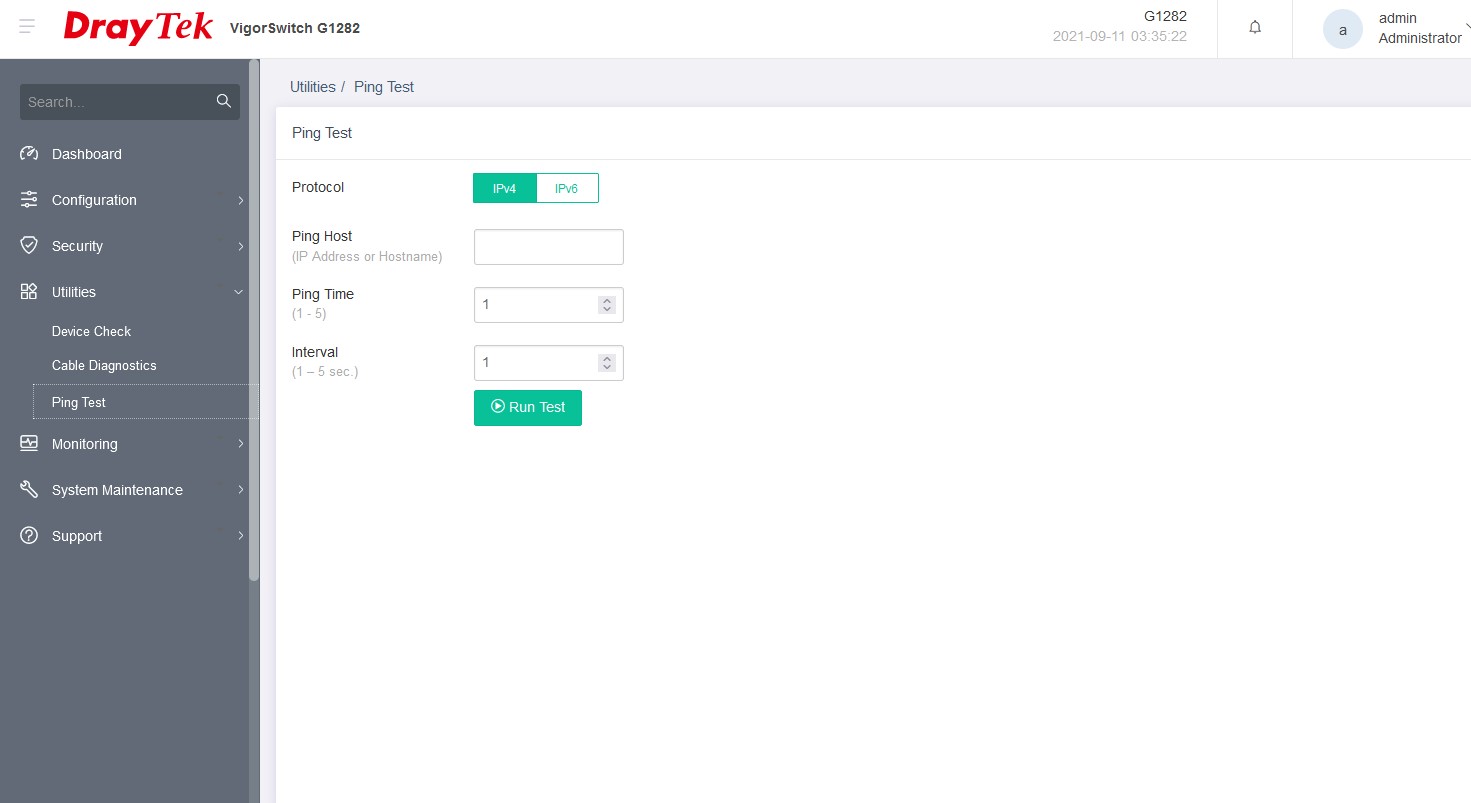
Task: Click the admin user avatar
Action: coord(1342,29)
